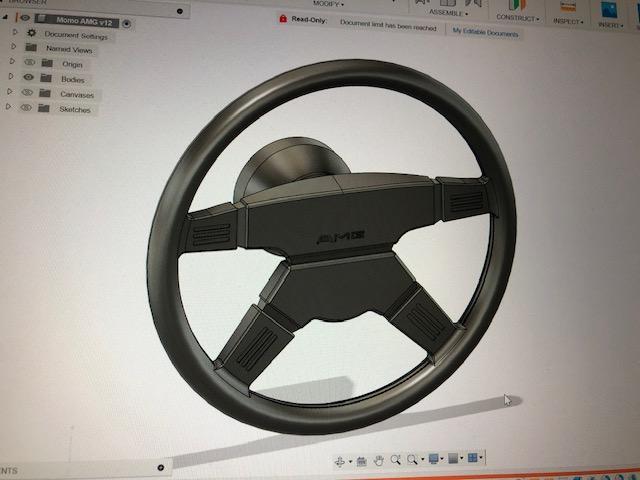Open the Look At view tool
This screenshot has height=480, width=640.
361,461
